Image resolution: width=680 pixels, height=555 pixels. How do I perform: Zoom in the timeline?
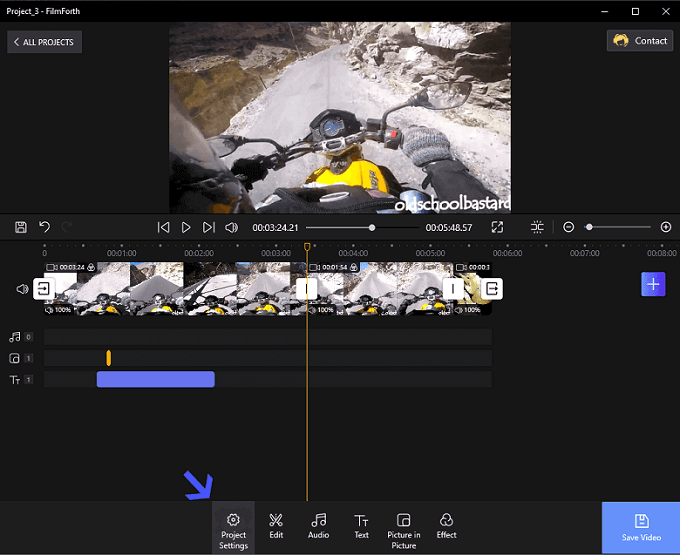pyautogui.click(x=666, y=227)
